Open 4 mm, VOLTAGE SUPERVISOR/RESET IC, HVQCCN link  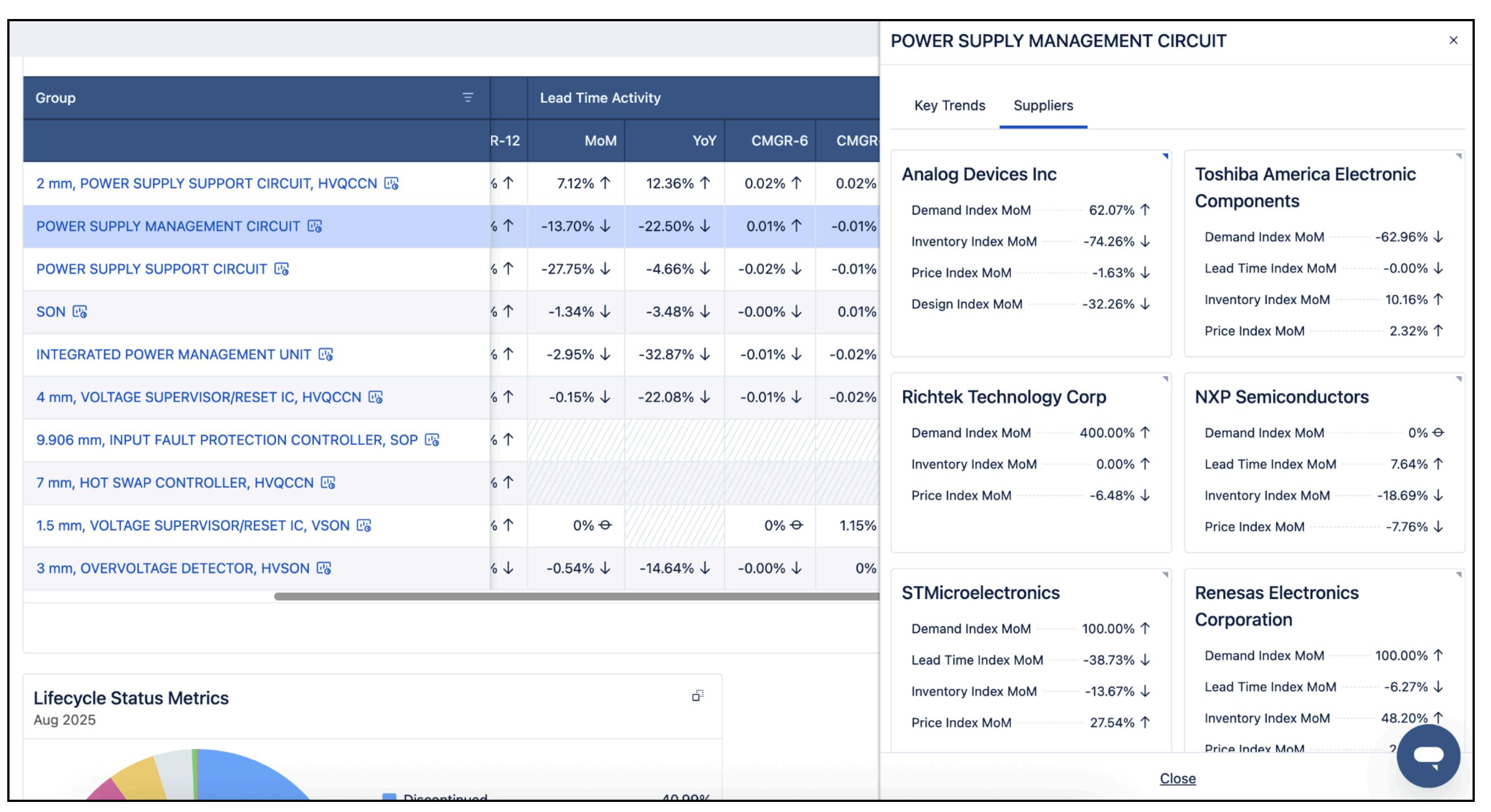(x=199, y=398)
